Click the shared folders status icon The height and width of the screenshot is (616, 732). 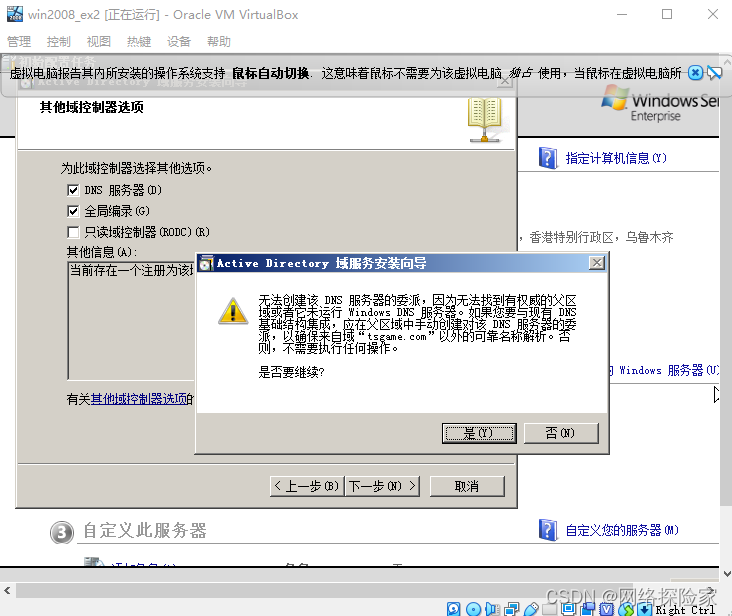(549, 608)
